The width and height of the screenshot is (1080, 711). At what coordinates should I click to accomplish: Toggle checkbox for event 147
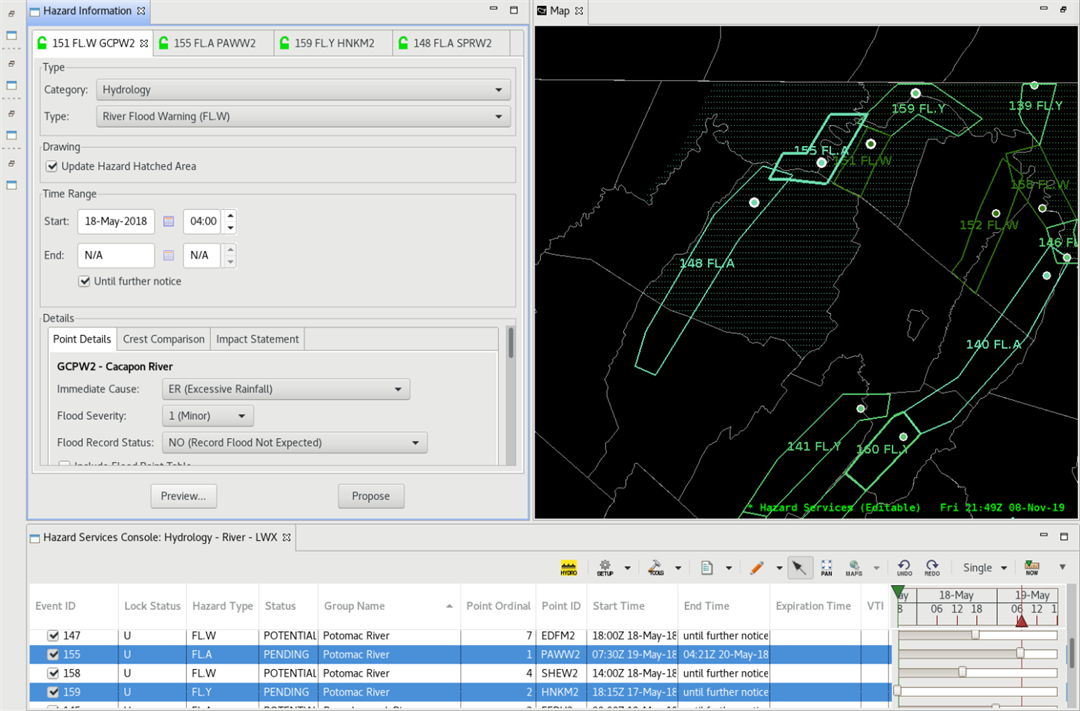[53, 635]
